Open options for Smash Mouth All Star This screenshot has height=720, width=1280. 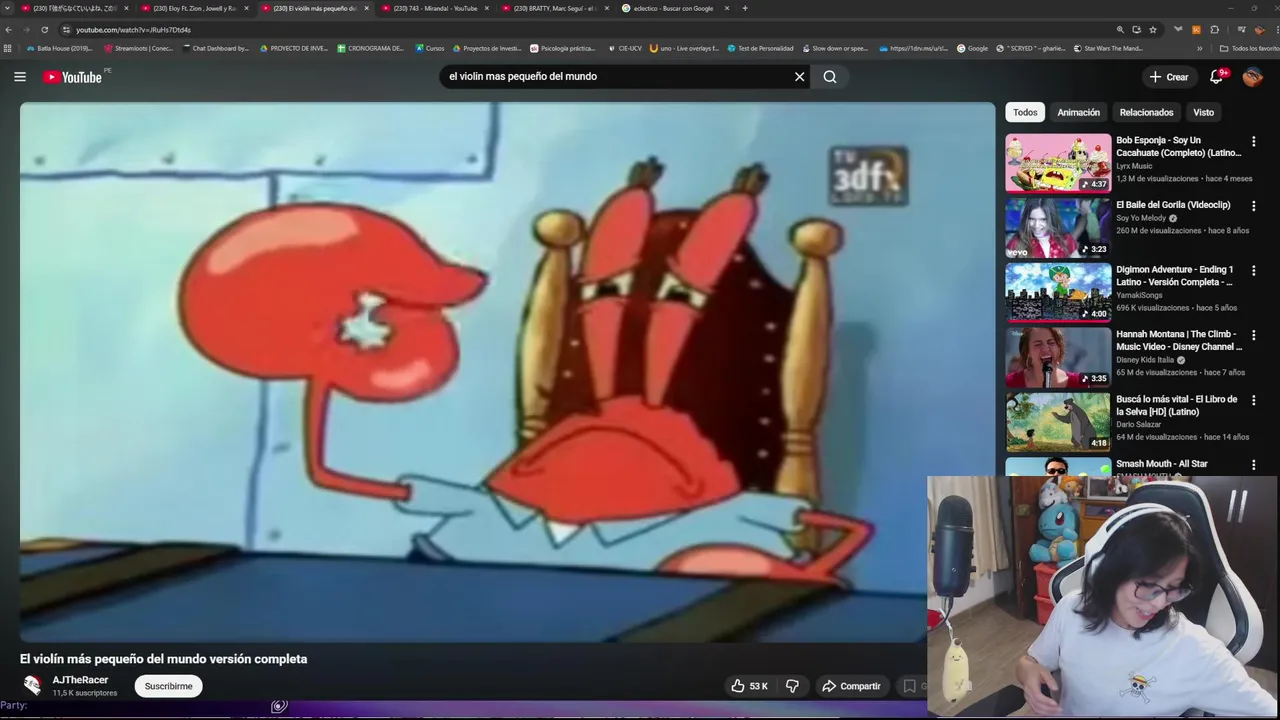[1253, 465]
